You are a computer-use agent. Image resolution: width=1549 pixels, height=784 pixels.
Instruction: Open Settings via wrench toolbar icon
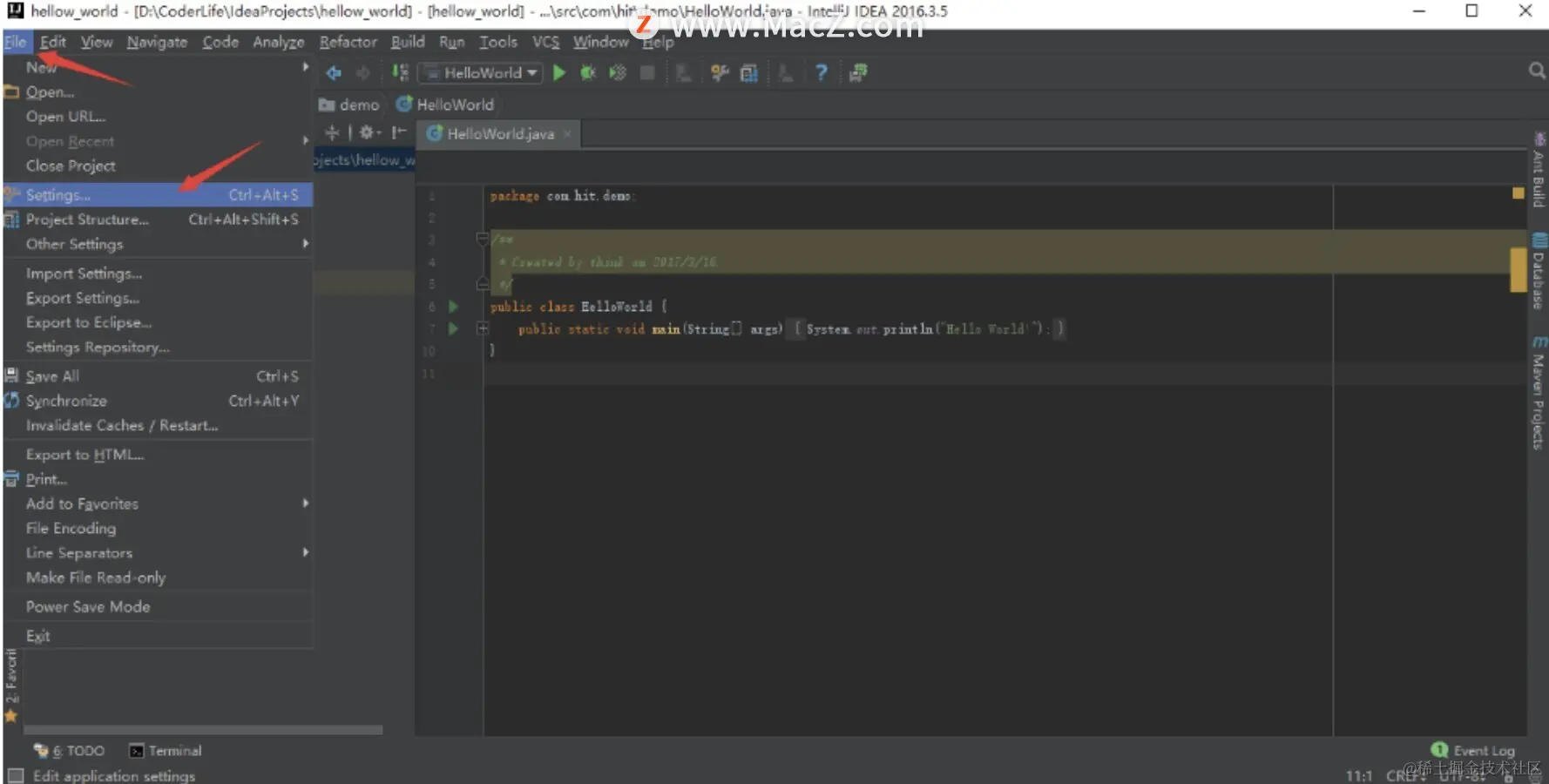tap(720, 73)
